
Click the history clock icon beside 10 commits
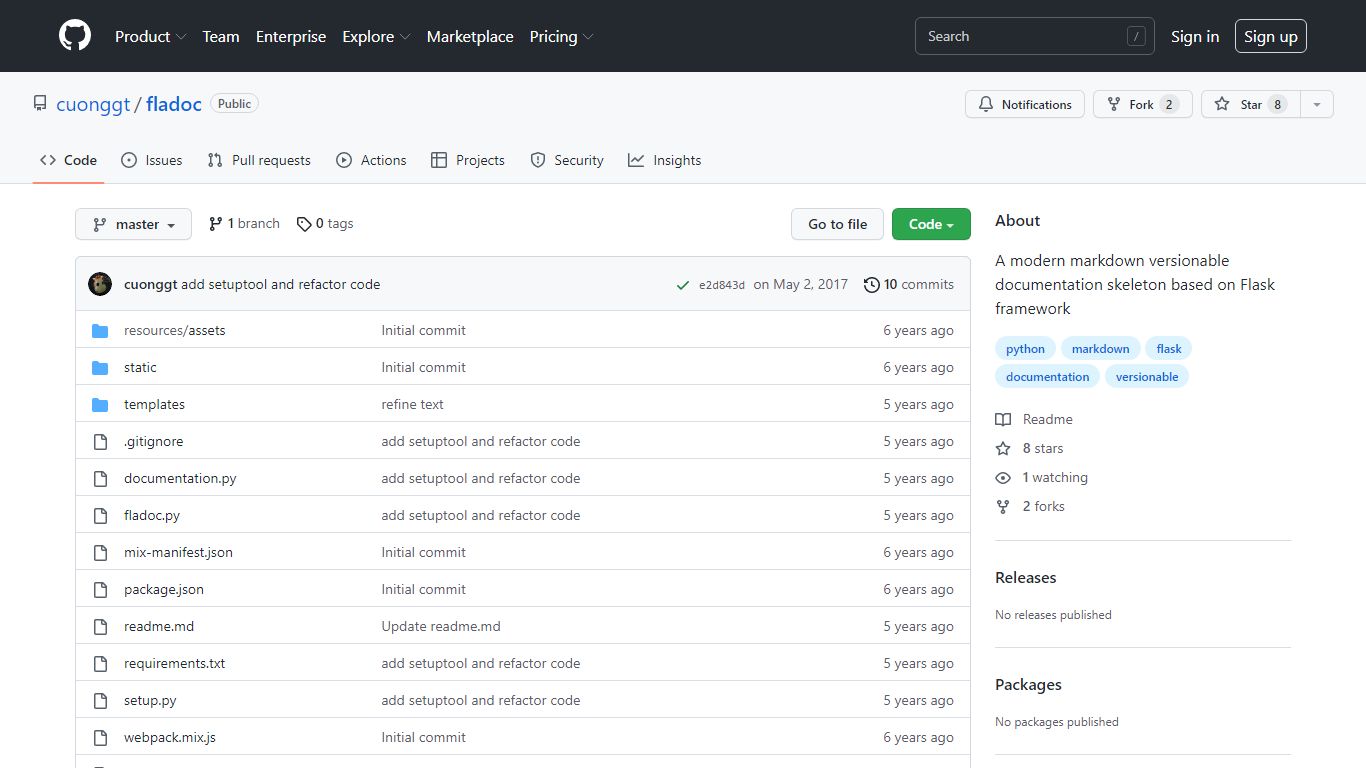click(x=872, y=284)
